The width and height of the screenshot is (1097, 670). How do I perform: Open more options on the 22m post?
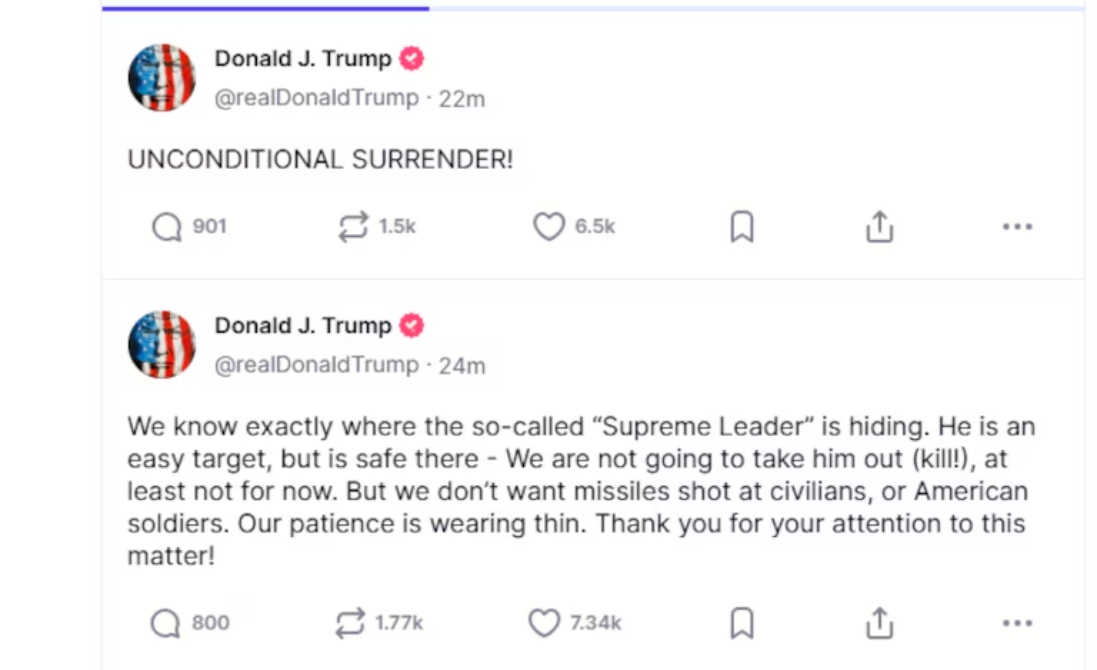pyautogui.click(x=1017, y=227)
